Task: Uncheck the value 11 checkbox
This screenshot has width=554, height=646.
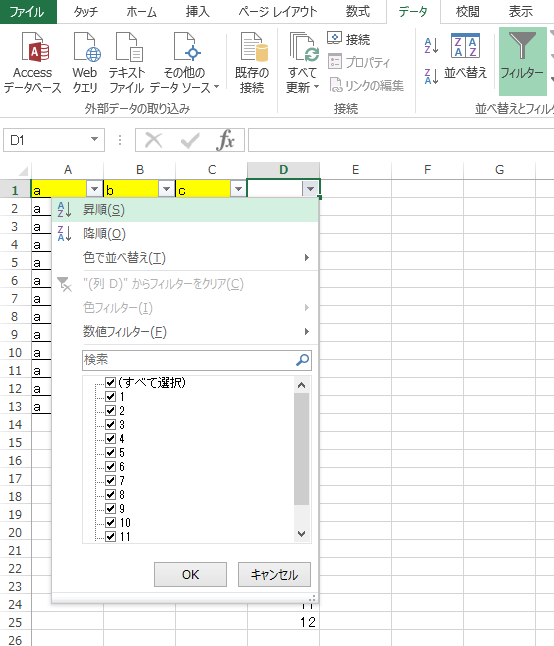Action: point(110,536)
